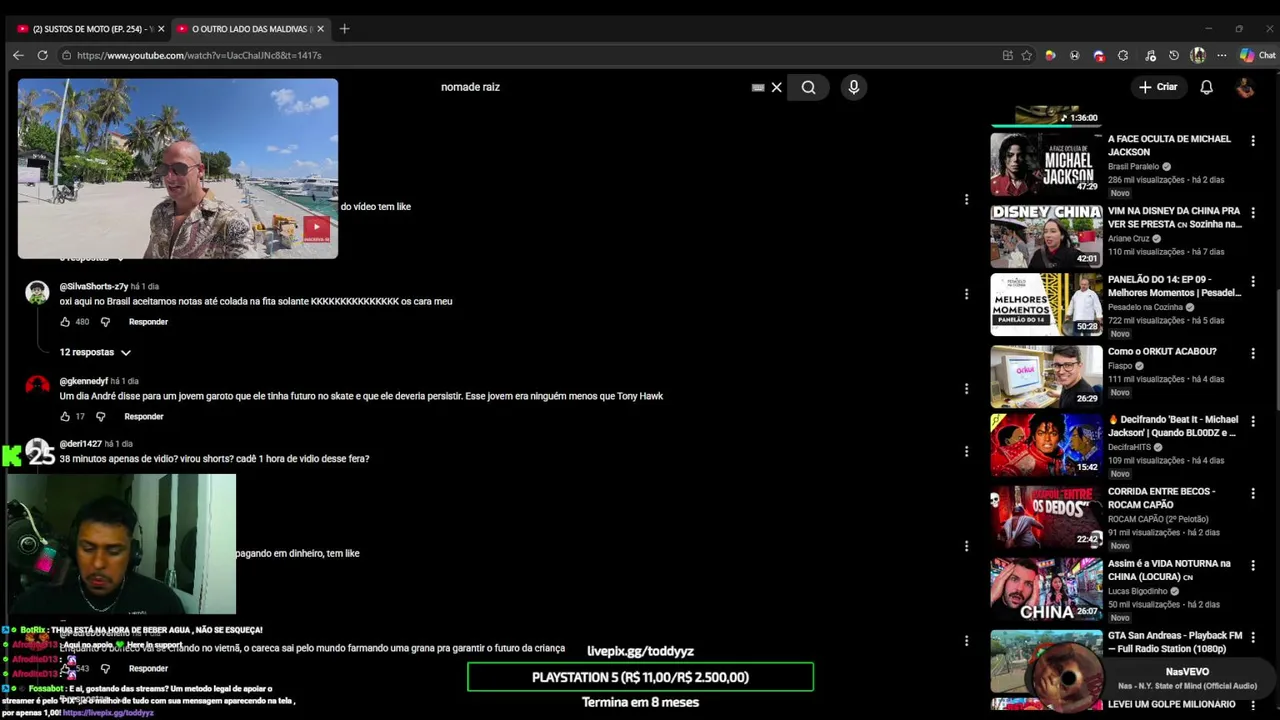Like the @SilvaShorts-z7y comment
Image resolution: width=1280 pixels, height=720 pixels.
pyautogui.click(x=65, y=322)
